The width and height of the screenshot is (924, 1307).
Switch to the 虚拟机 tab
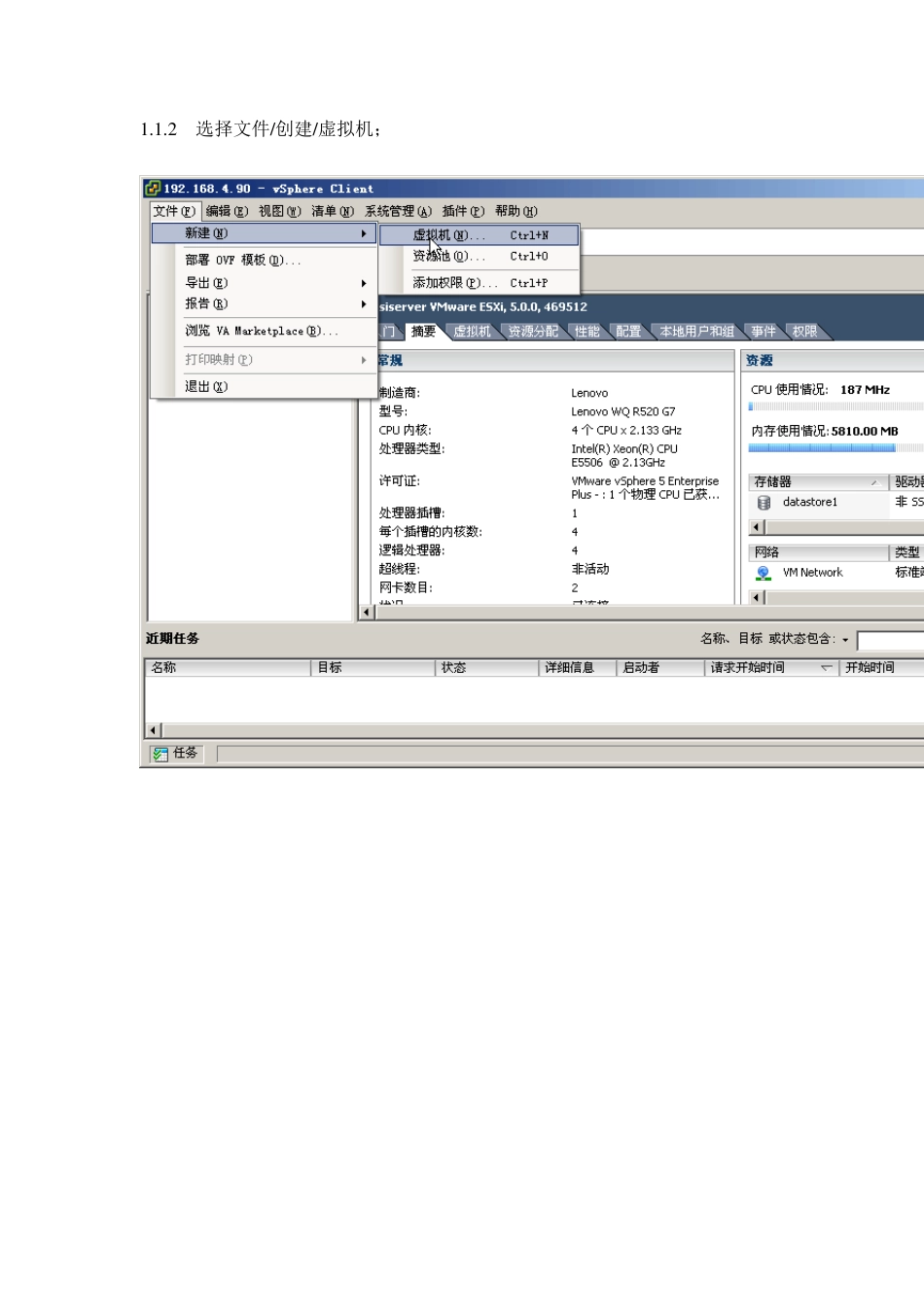(473, 332)
